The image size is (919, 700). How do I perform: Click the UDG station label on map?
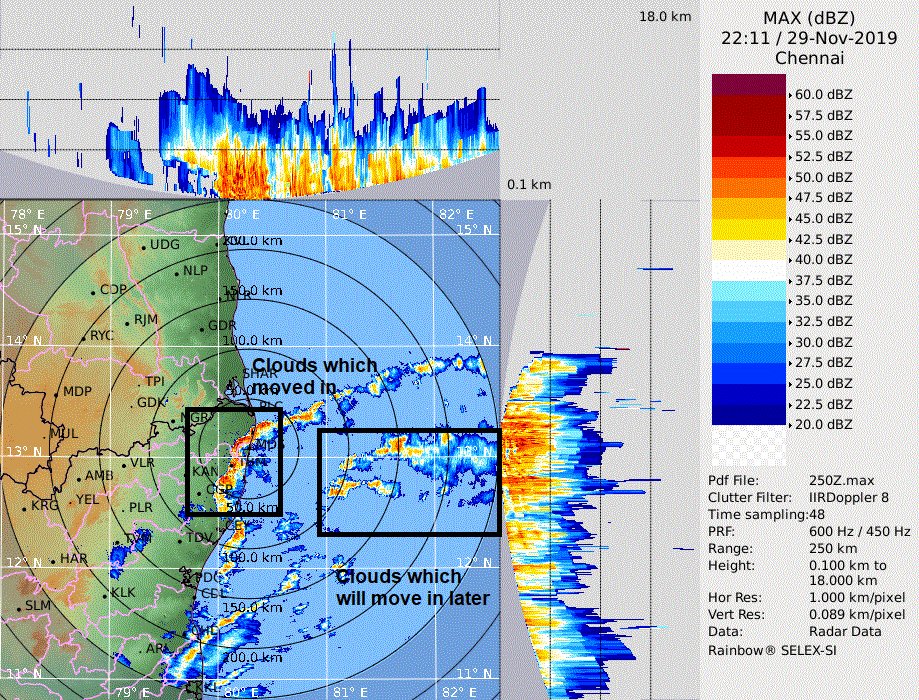[x=165, y=244]
